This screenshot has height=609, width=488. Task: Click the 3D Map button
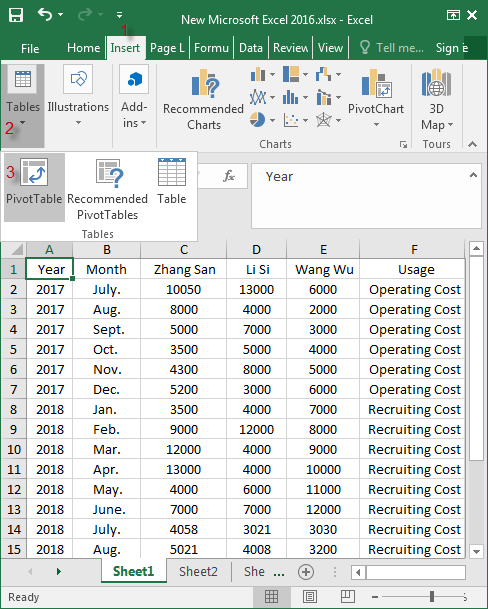click(437, 99)
